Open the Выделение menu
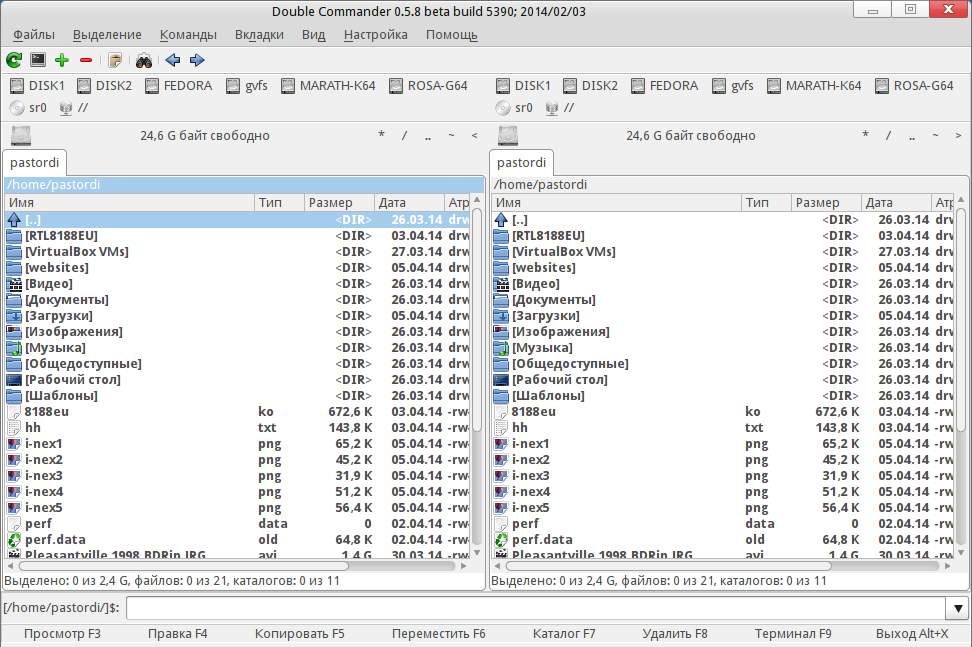972x647 pixels. pos(107,35)
